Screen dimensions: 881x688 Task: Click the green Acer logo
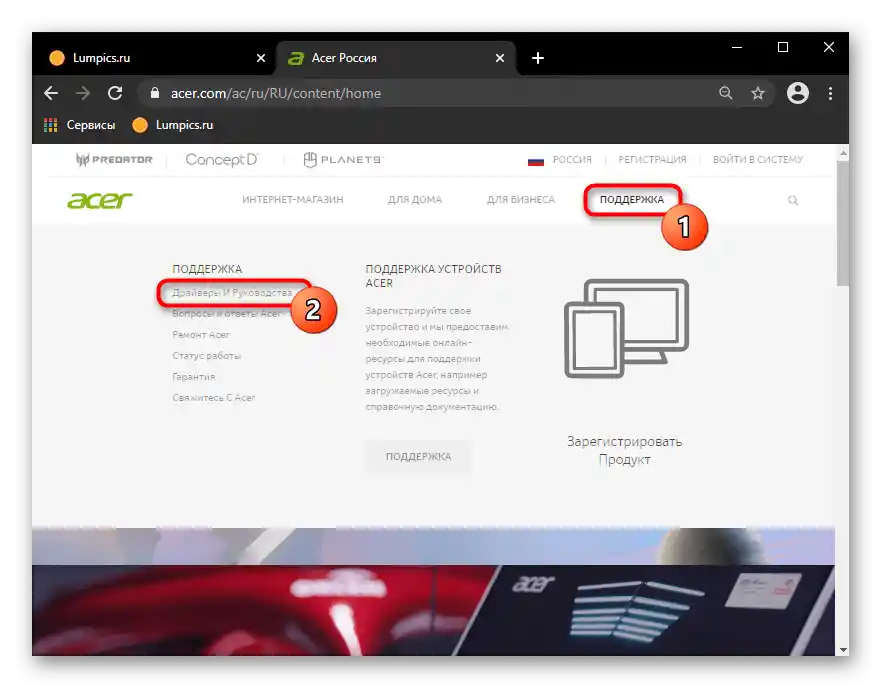click(x=99, y=200)
